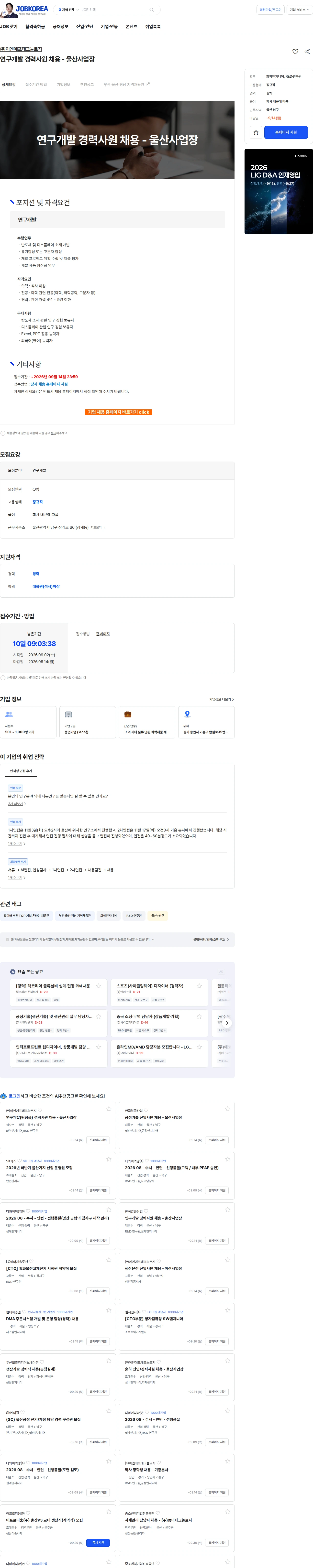
Task: Click 즉시 지원 button on 어프로티움 listing
Action: [x=98, y=1542]
